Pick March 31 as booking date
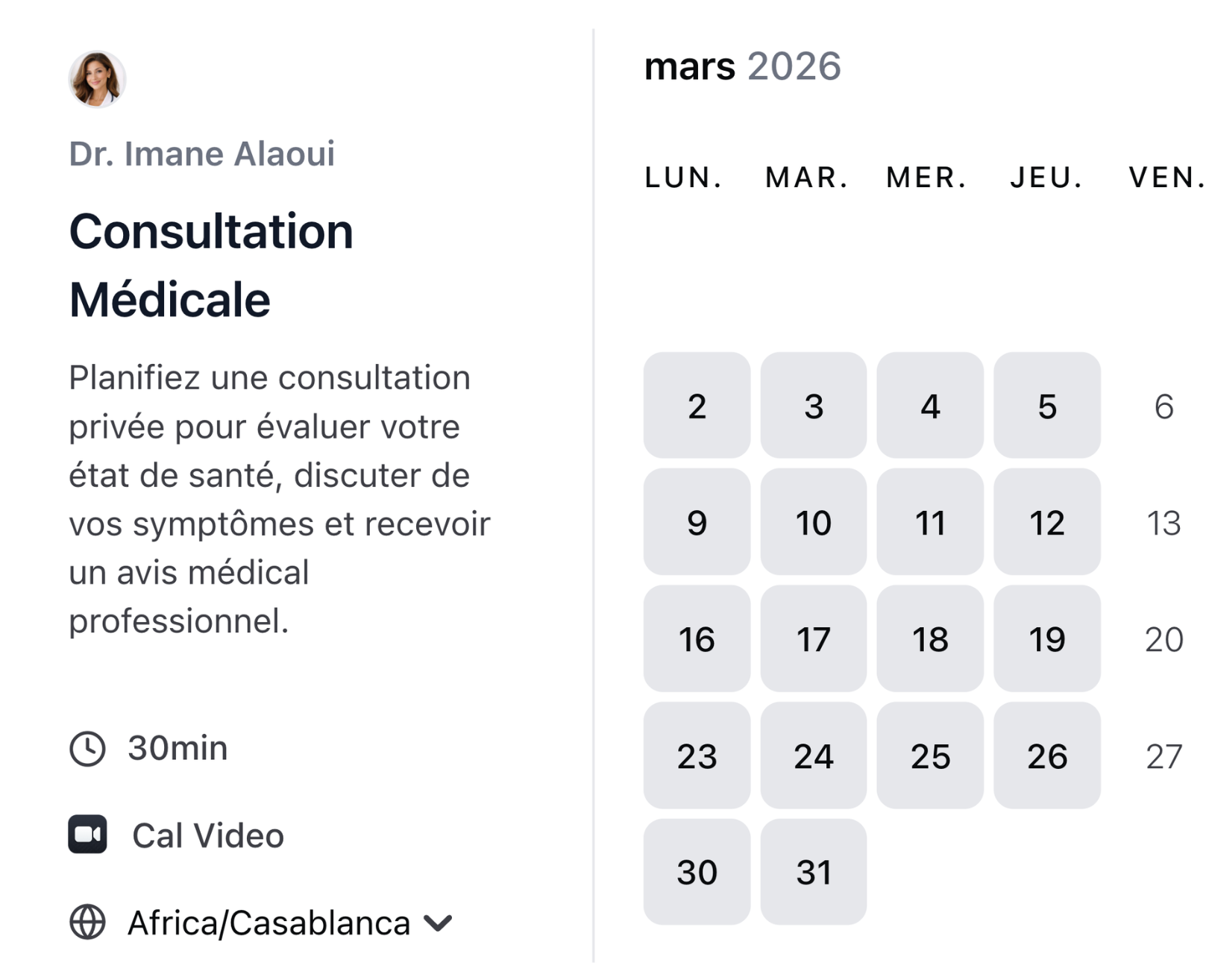Image resolution: width=1206 pixels, height=980 pixels. tap(813, 871)
